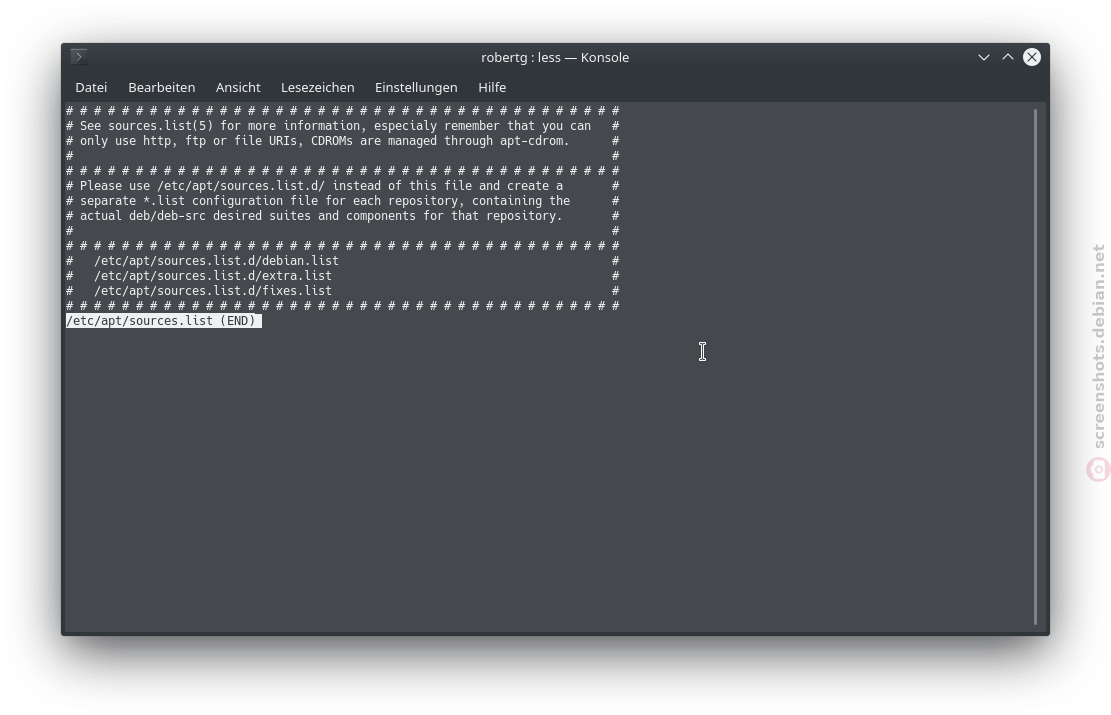Click the Konsole terminal icon in title bar

coord(79,57)
